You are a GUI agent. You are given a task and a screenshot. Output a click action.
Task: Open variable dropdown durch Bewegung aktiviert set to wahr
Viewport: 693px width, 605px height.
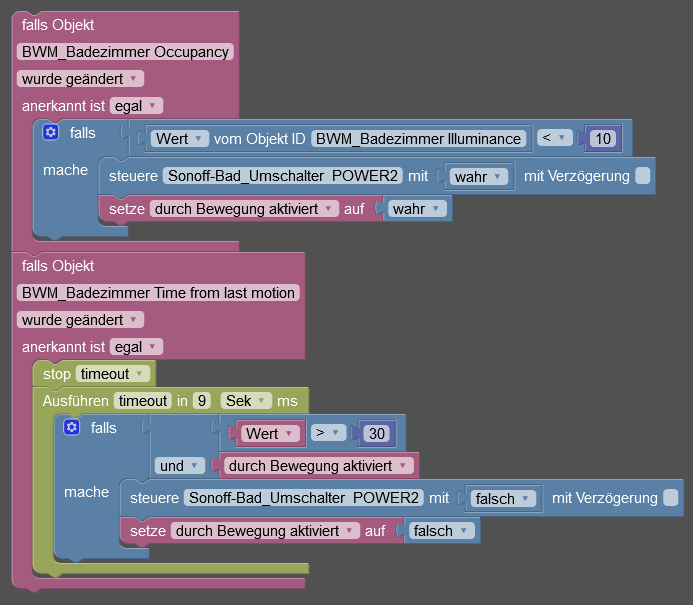coord(244,209)
